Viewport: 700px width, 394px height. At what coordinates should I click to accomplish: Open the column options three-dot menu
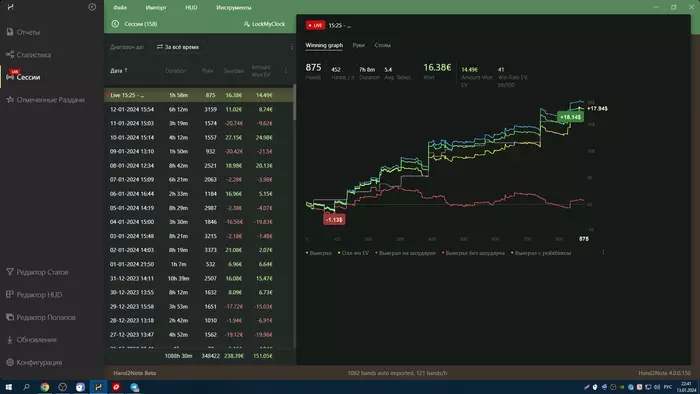[286, 71]
